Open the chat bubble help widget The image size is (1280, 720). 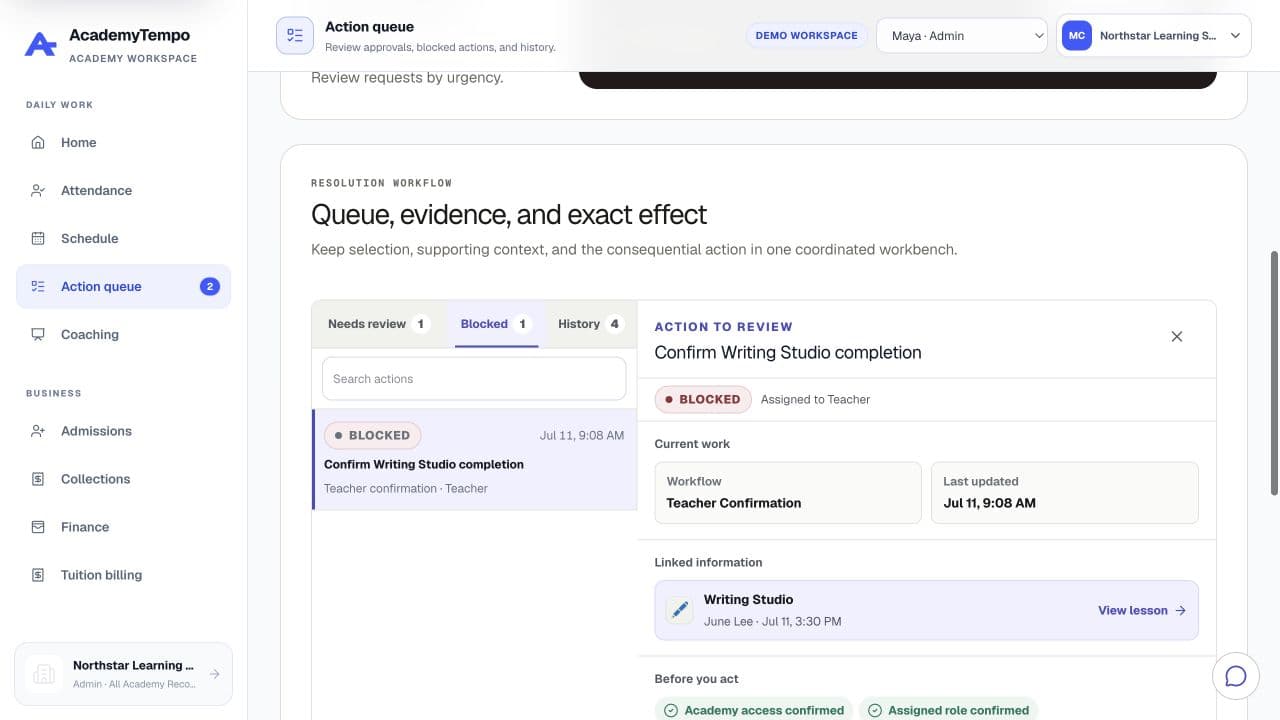coord(1235,676)
